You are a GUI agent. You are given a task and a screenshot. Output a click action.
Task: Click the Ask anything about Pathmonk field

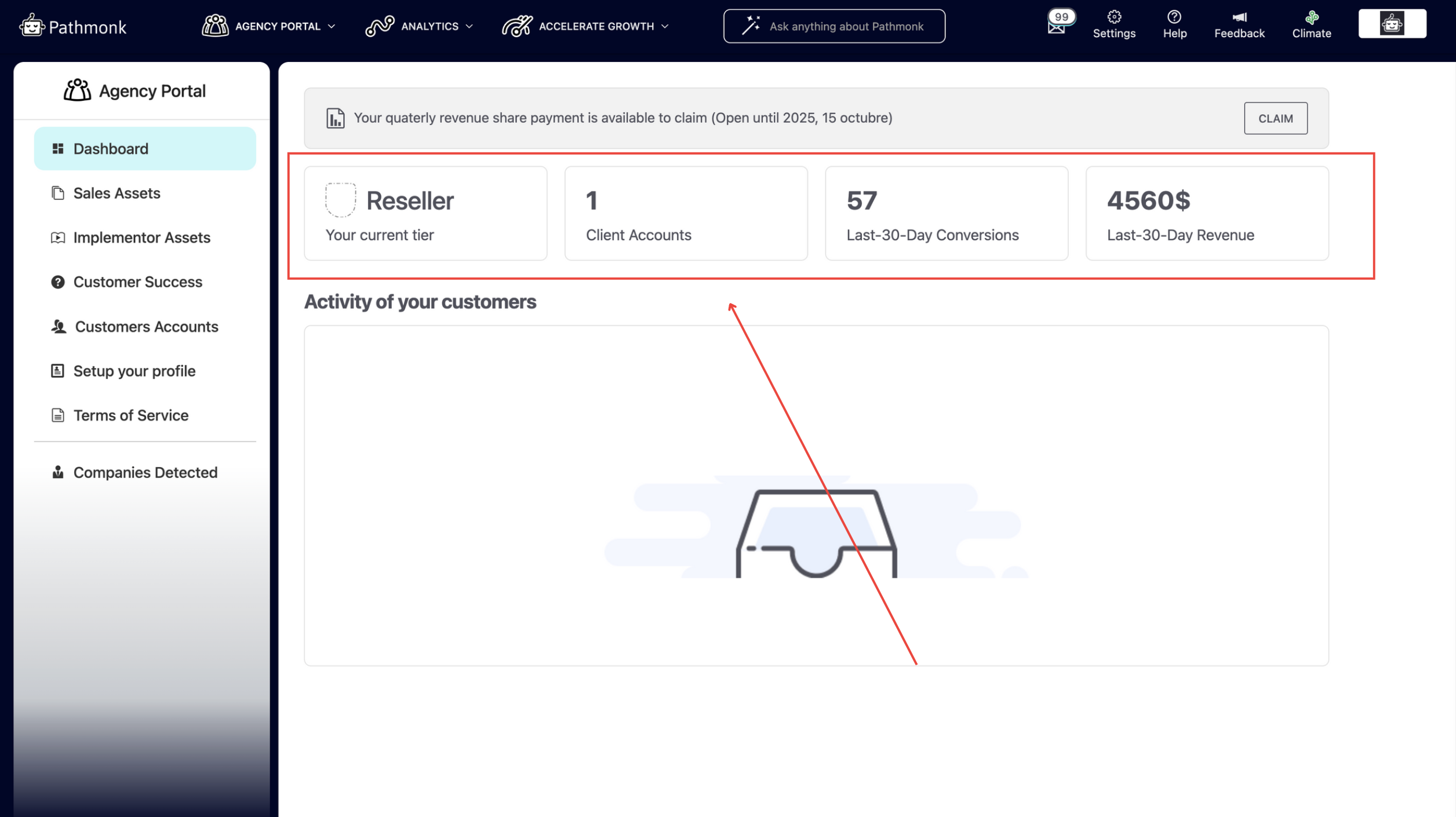pyautogui.click(x=833, y=26)
